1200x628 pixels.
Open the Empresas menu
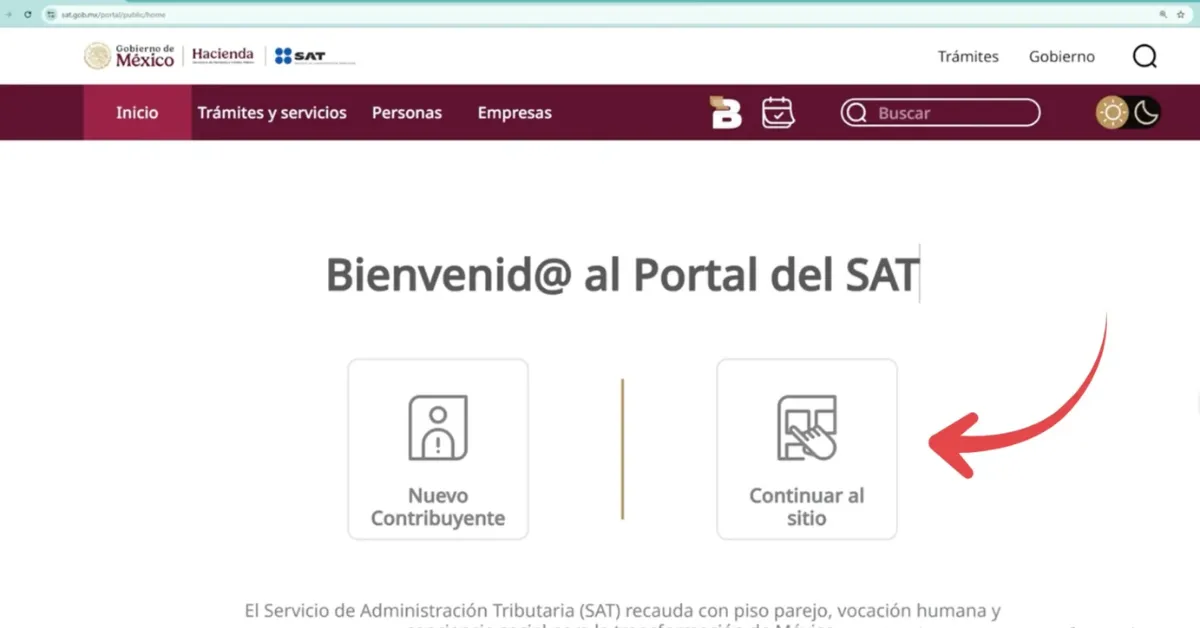pyautogui.click(x=514, y=113)
